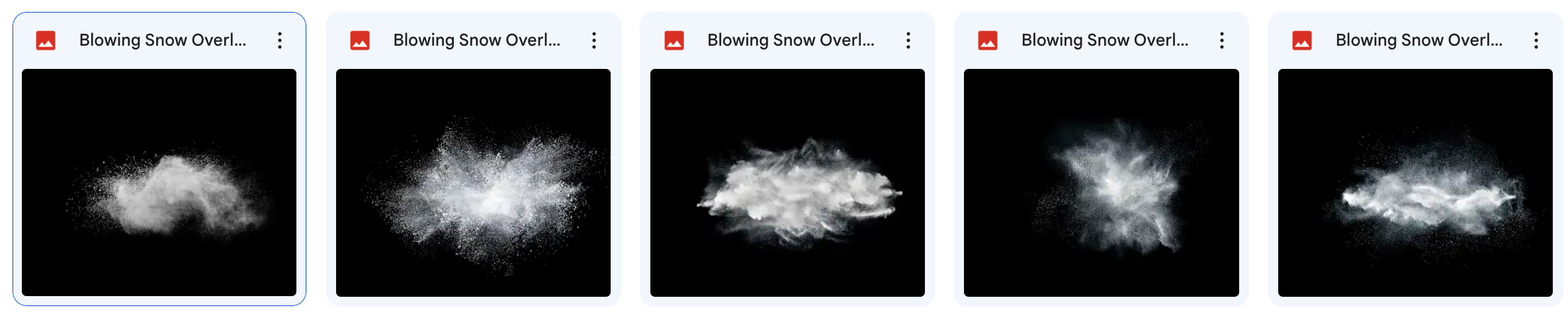This screenshot has height=314, width=1568.
Task: Open the thumbnail with star-shaped wispy snow burst
Action: [1102, 182]
